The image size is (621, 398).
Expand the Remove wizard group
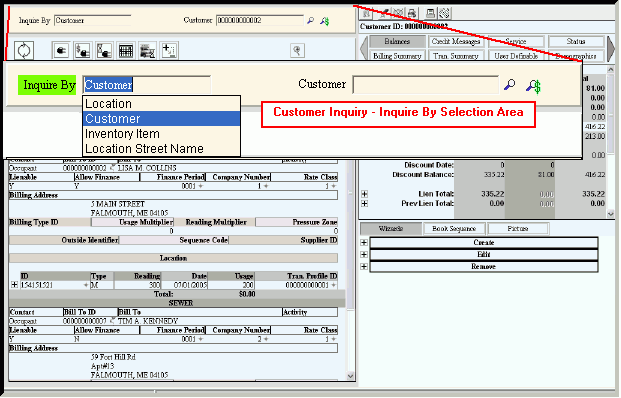click(x=364, y=267)
